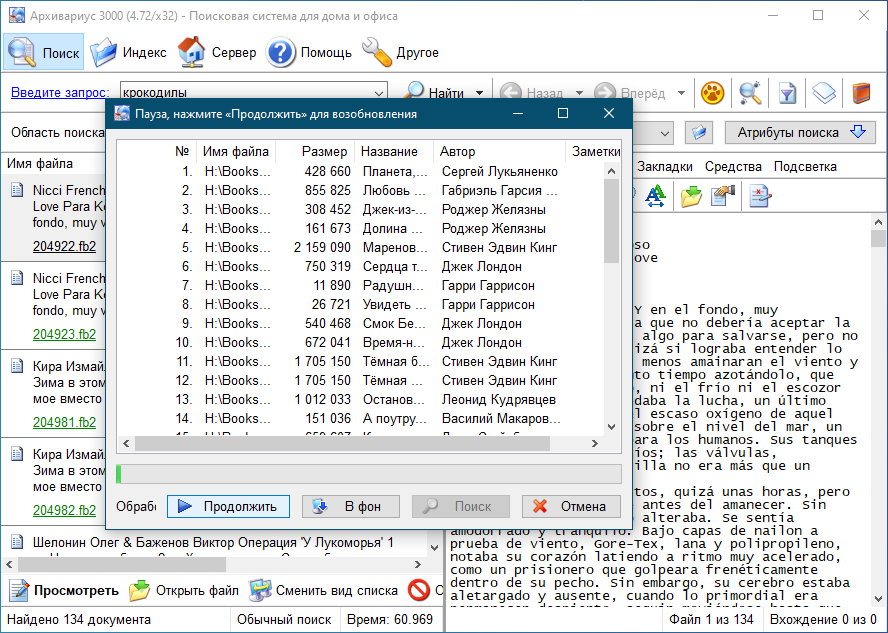Click the paw print icon in toolbar
888x633 pixels.
coord(712,93)
